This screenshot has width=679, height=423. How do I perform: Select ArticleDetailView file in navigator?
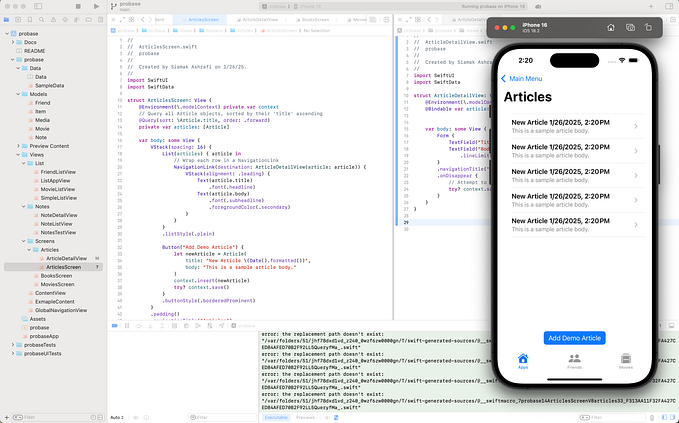click(x=66, y=258)
